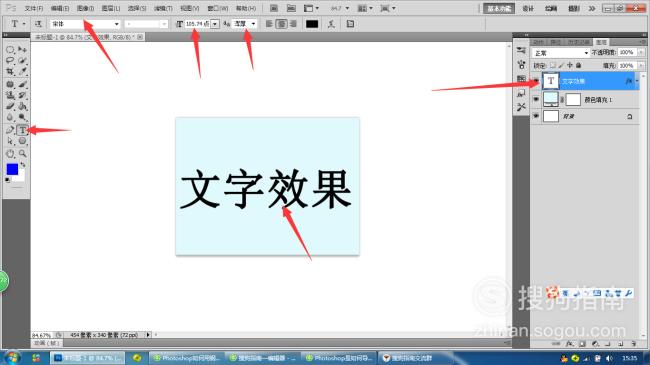Image resolution: width=650 pixels, height=365 pixels.
Task: Select the Hand tool
Action: 10,153
